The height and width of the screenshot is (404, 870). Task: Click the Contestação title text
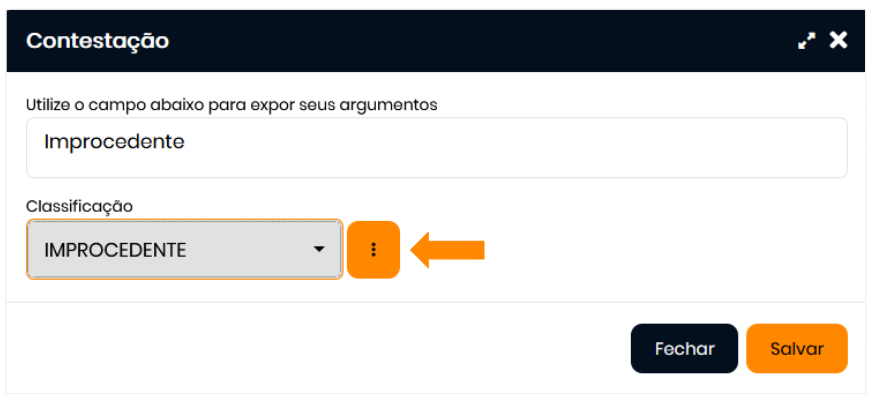[x=97, y=41]
